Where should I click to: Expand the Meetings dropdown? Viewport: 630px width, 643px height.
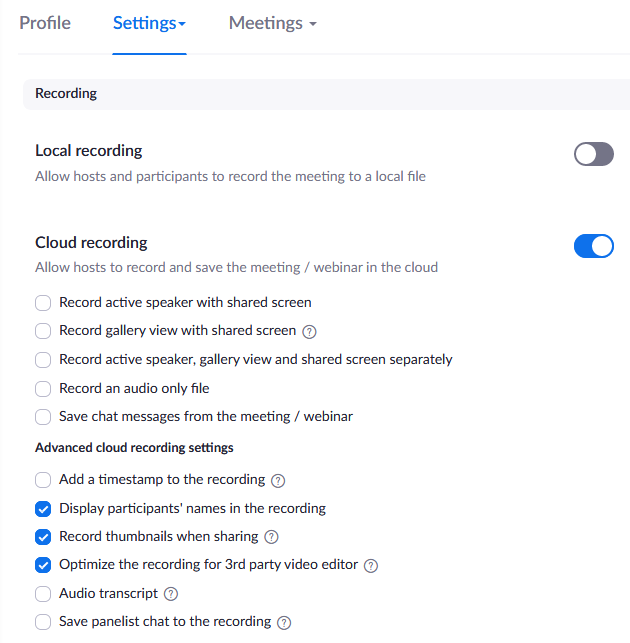(x=272, y=23)
